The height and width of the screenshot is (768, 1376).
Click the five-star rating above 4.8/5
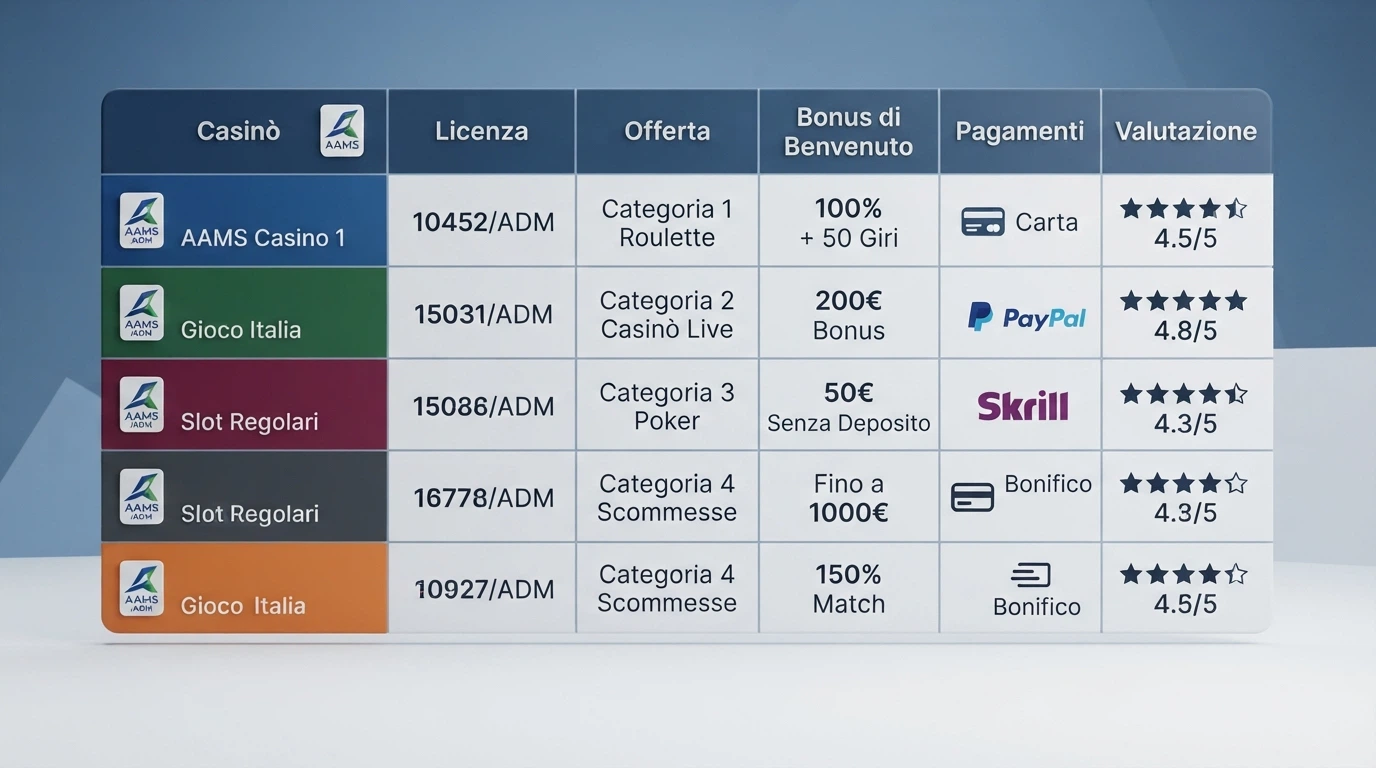click(x=1184, y=300)
